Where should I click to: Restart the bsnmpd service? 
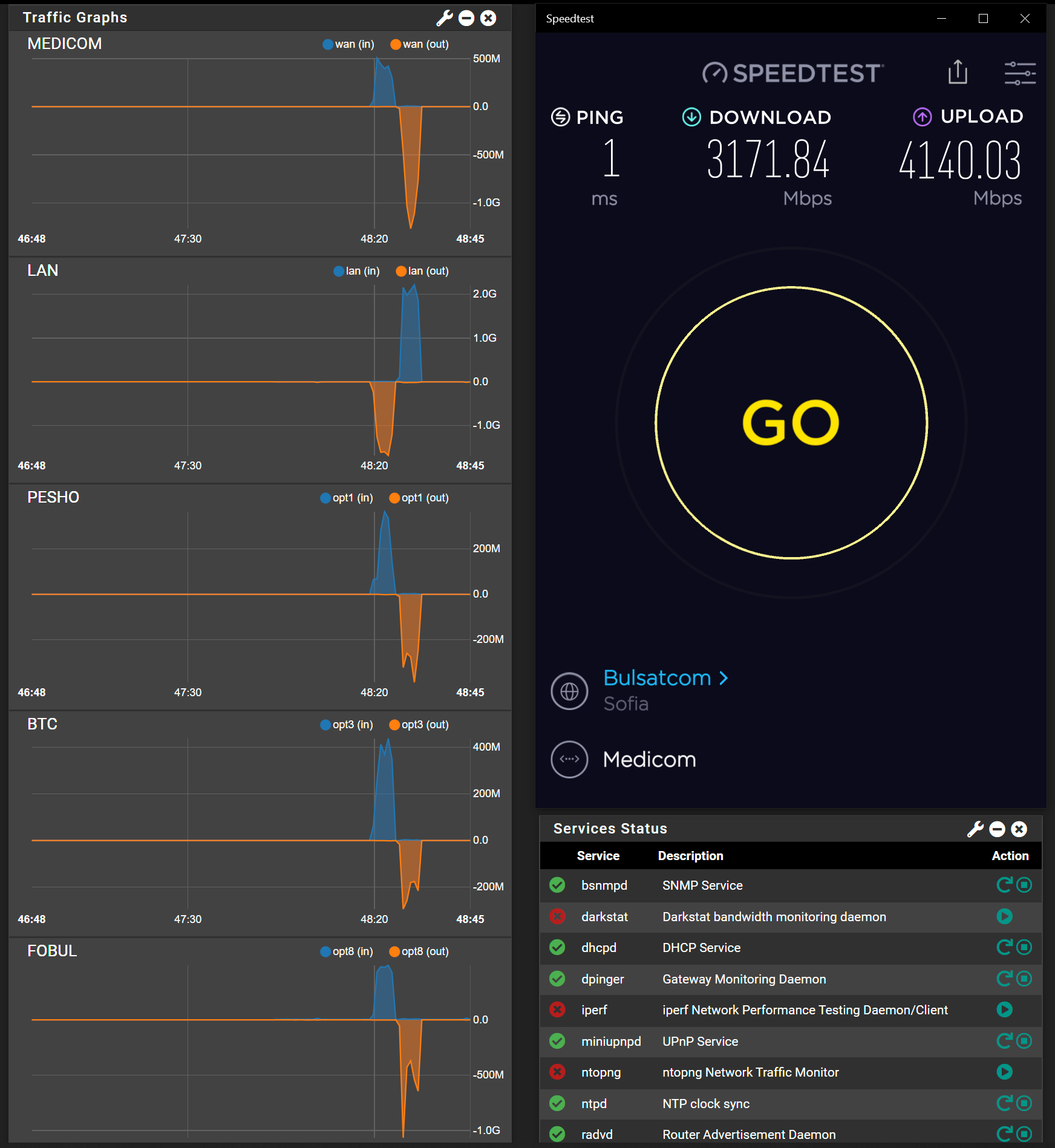pyautogui.click(x=1004, y=885)
